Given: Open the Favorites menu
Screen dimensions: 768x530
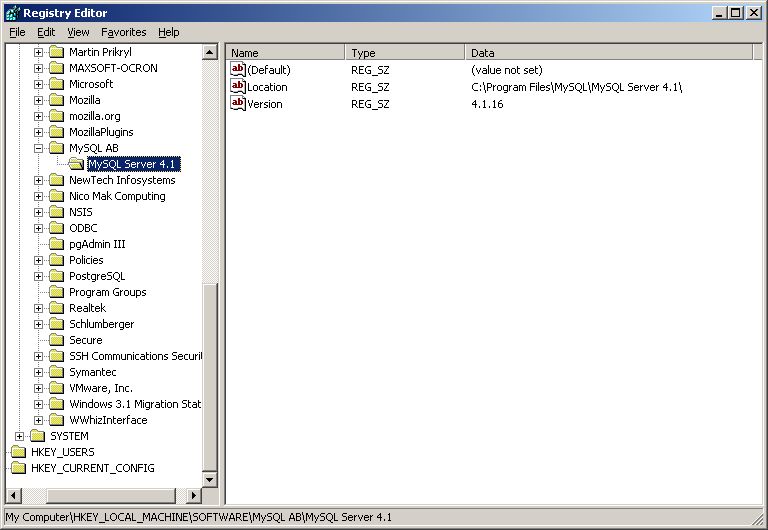Looking at the screenshot, I should [123, 32].
